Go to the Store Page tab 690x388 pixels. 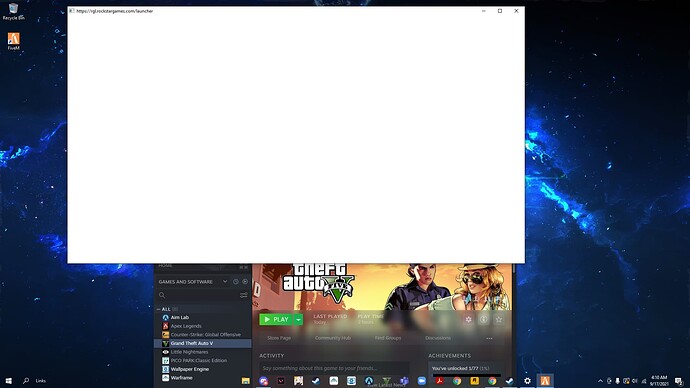coord(279,338)
